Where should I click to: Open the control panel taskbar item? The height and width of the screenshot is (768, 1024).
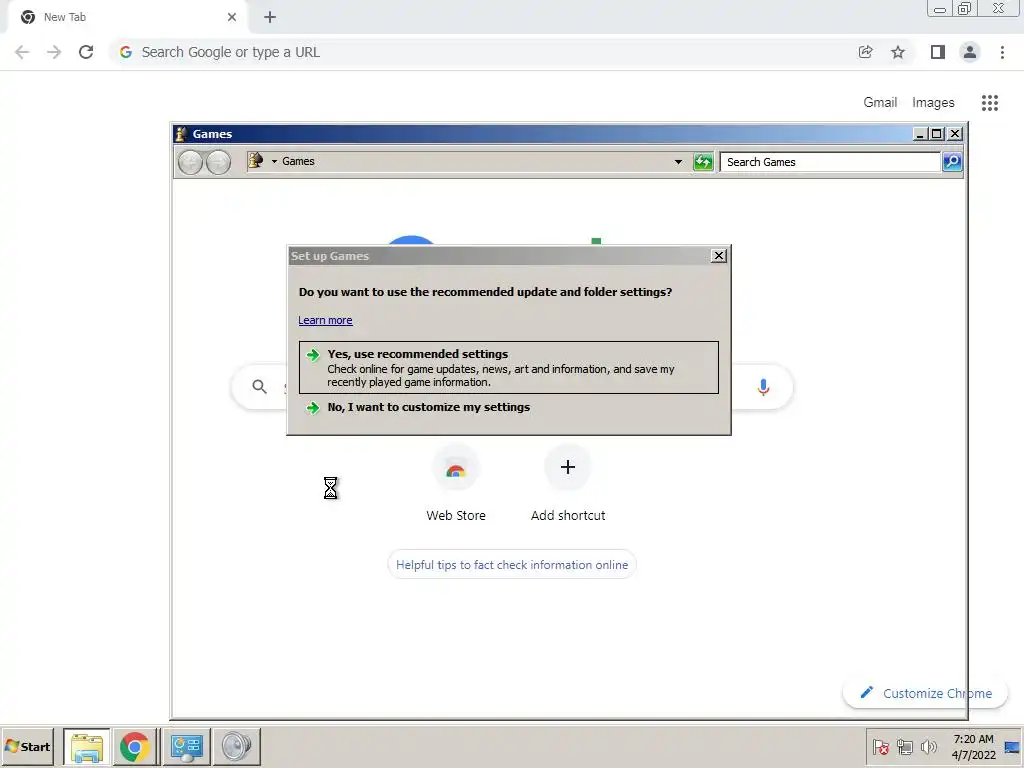tap(187, 746)
